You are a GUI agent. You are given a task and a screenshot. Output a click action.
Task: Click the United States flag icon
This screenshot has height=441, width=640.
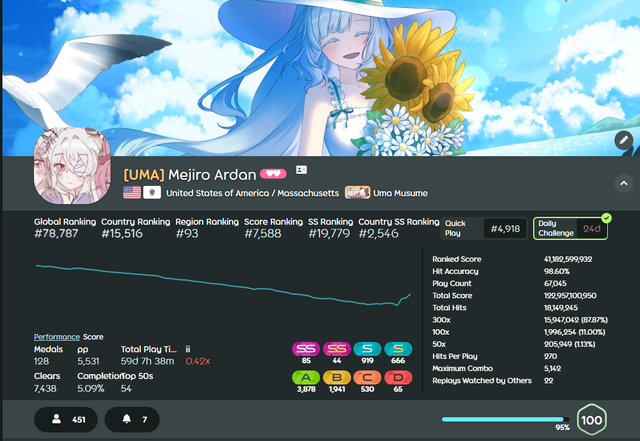point(132,192)
